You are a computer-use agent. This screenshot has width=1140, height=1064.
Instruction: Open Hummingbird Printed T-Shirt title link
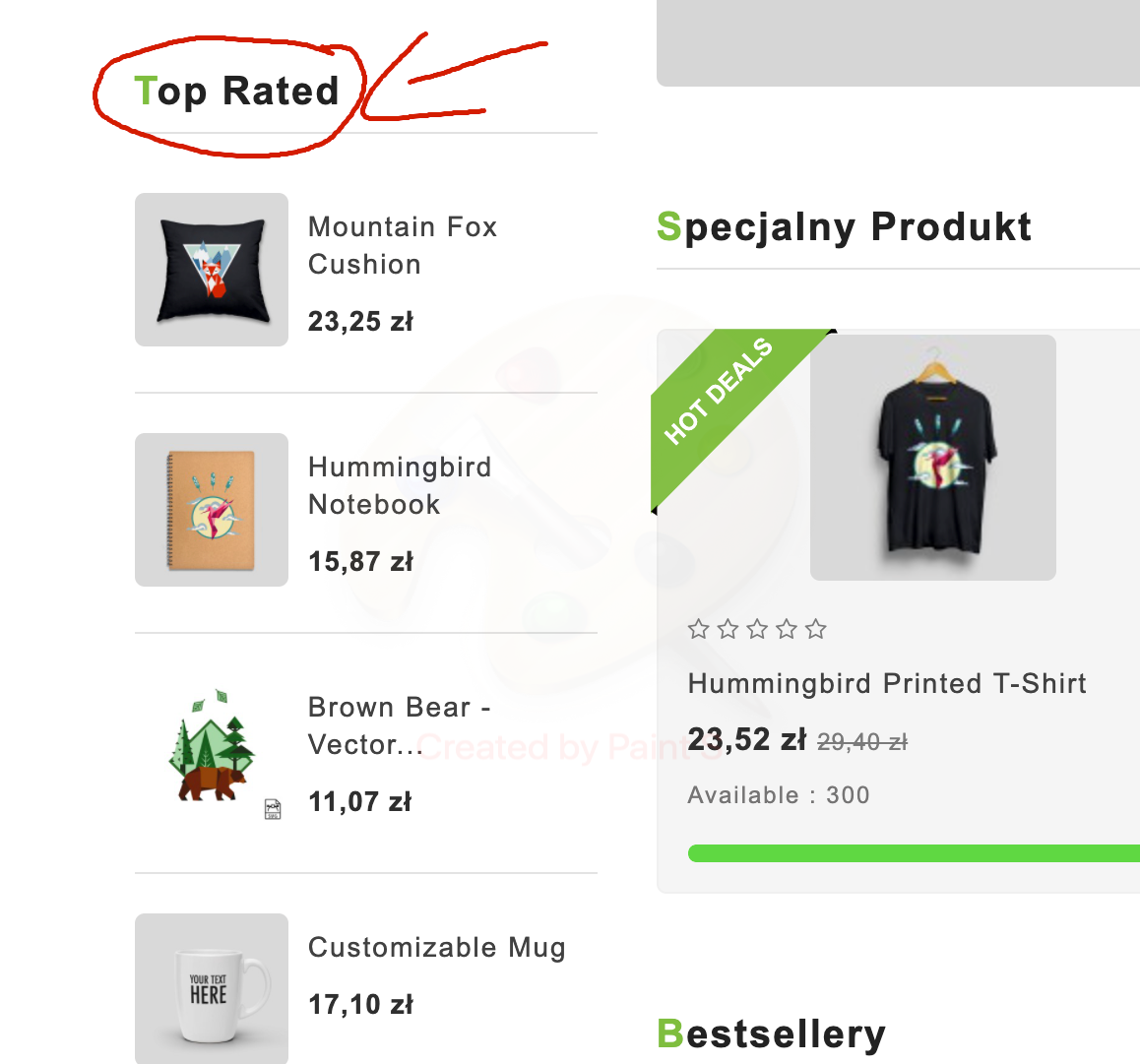point(886,683)
